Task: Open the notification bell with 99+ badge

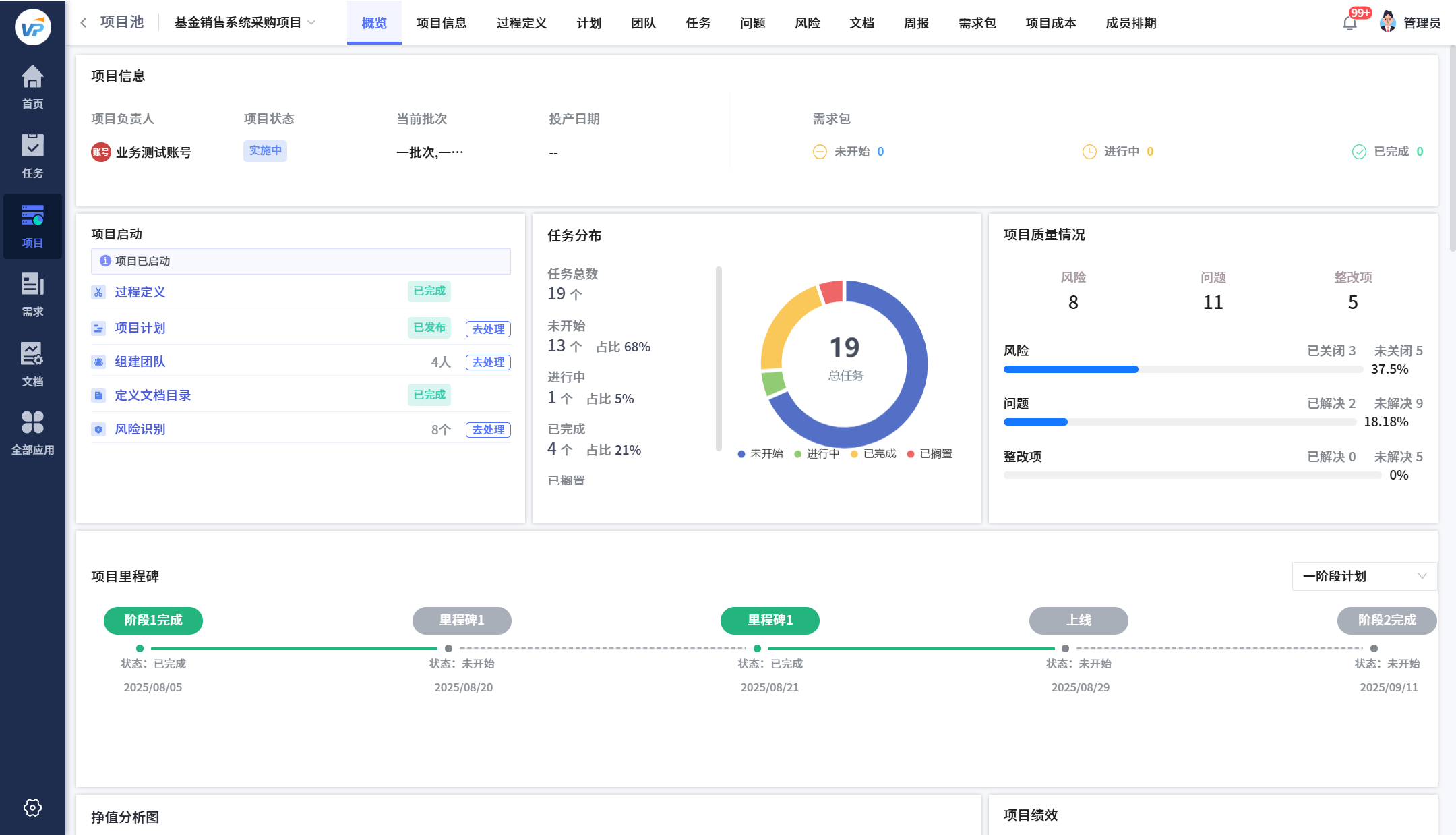Action: [x=1349, y=23]
